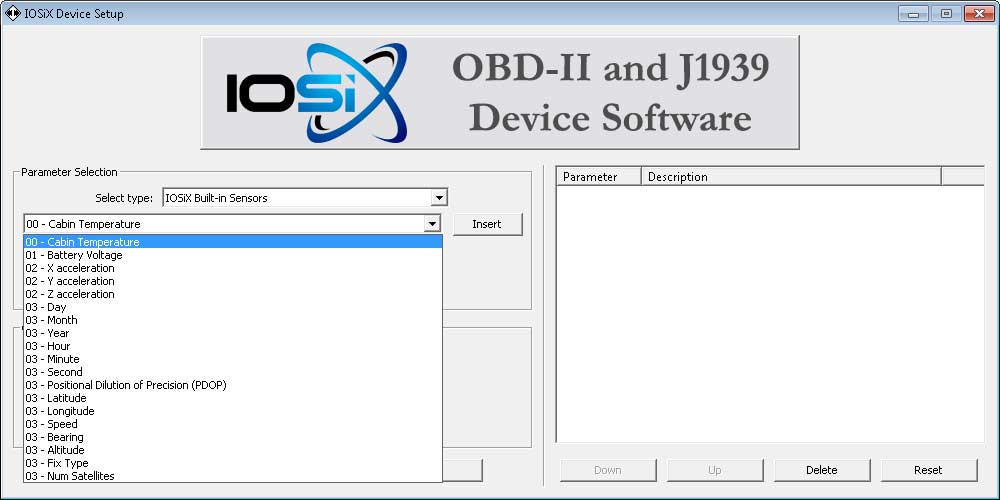Minimize the IOSiX Device Setup window
The height and width of the screenshot is (500, 1000).
tap(913, 13)
